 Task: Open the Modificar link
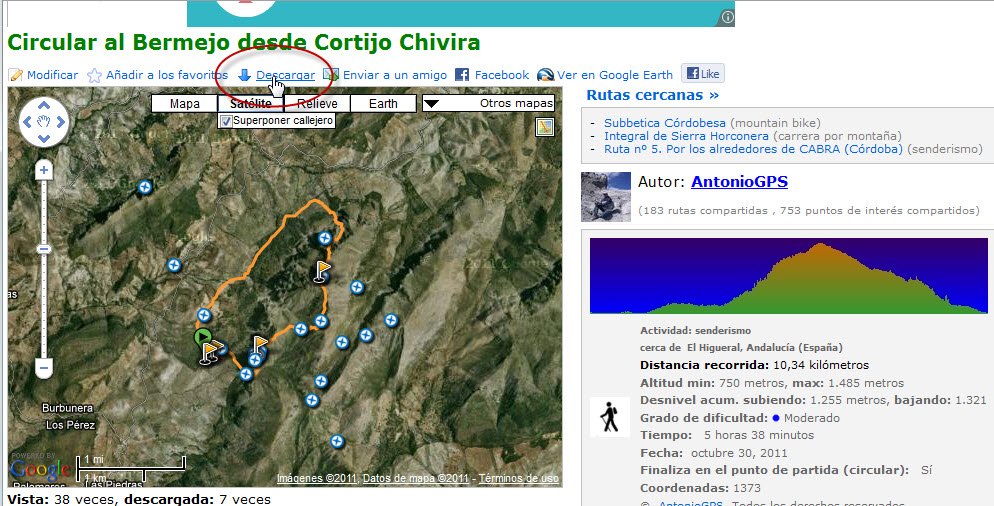click(x=53, y=75)
